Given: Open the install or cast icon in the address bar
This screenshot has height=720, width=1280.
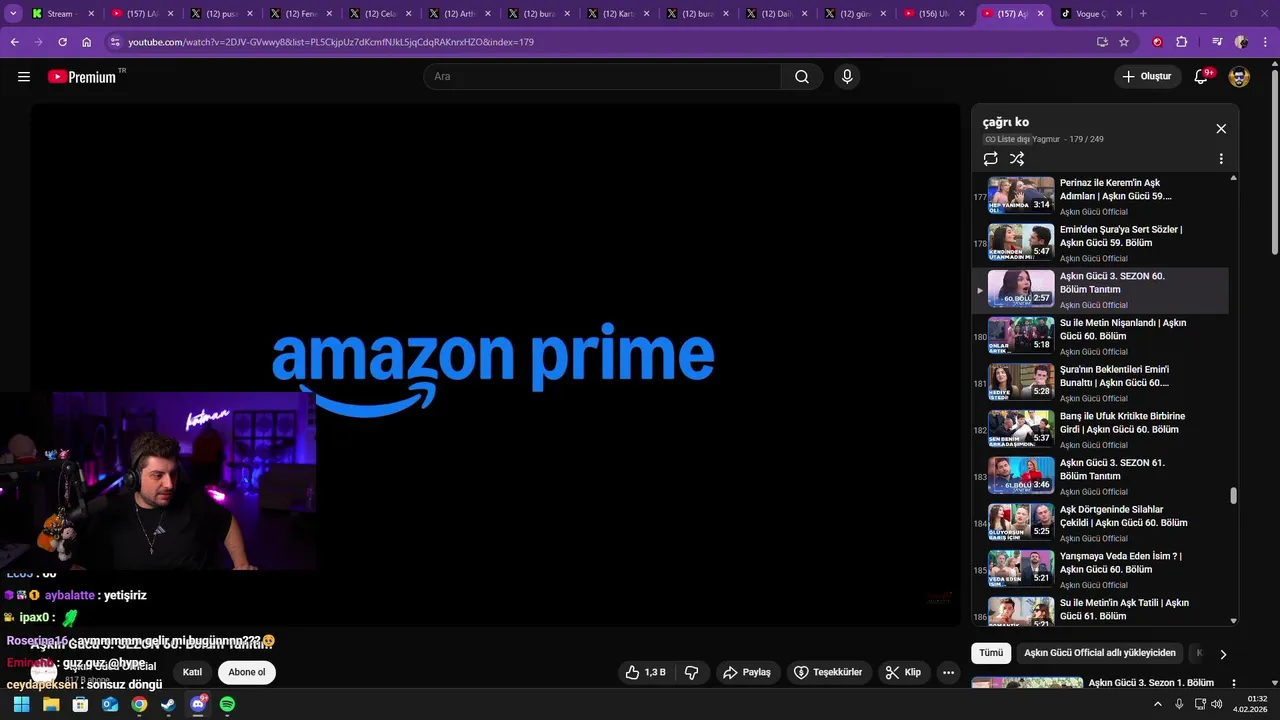Looking at the screenshot, I should click(x=1102, y=42).
